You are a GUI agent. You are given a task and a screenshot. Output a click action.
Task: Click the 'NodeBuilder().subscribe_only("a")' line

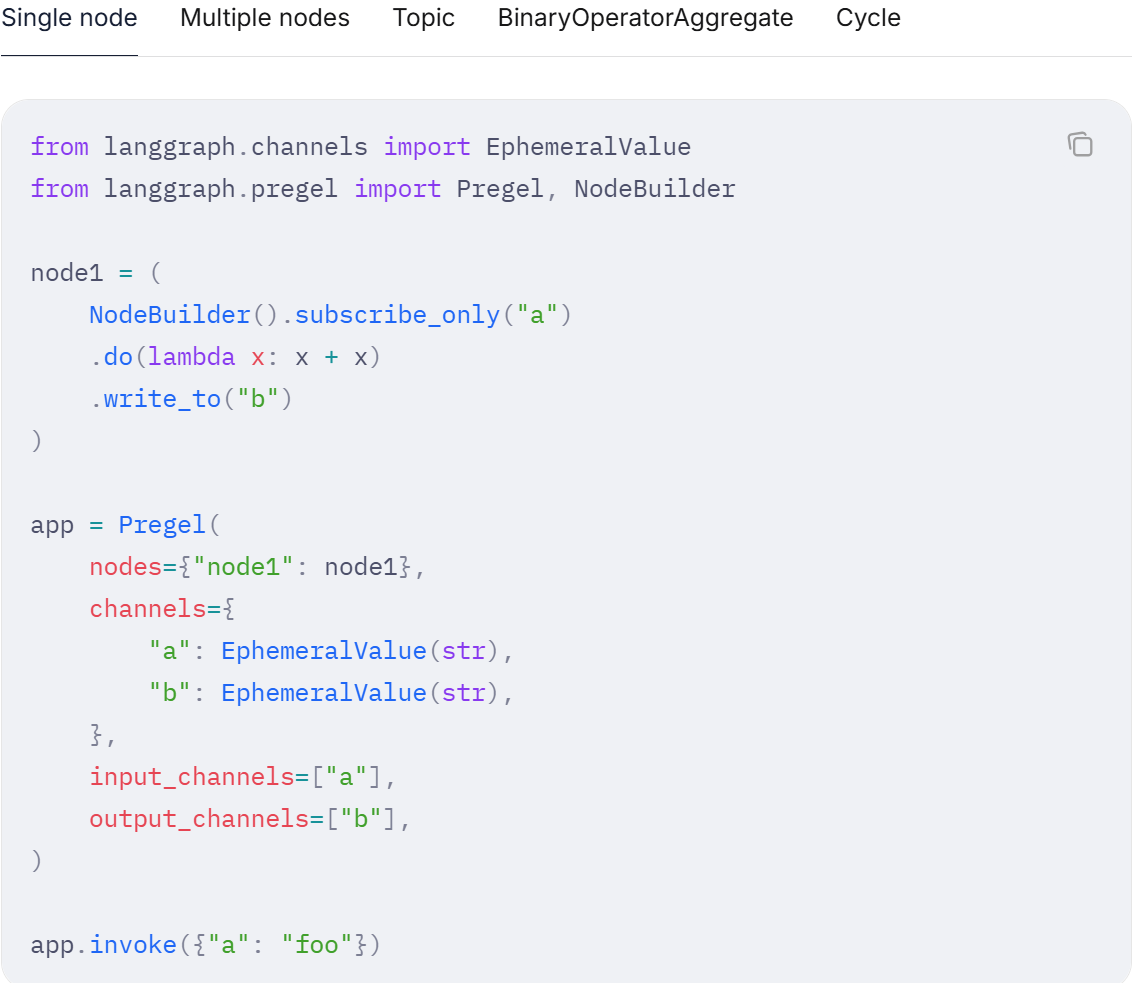tap(330, 315)
